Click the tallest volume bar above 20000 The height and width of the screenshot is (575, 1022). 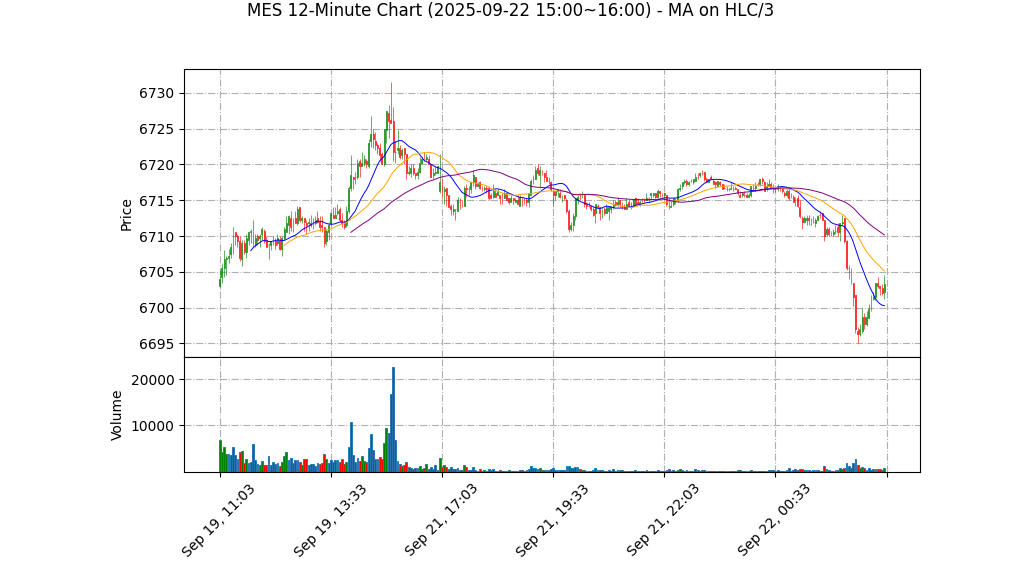point(394,420)
